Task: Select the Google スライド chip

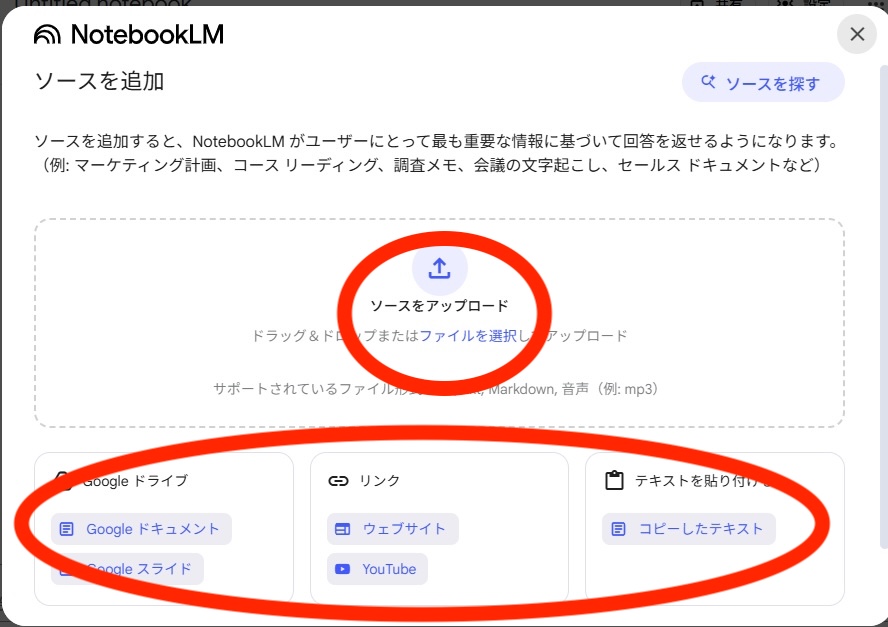Action: [x=127, y=569]
